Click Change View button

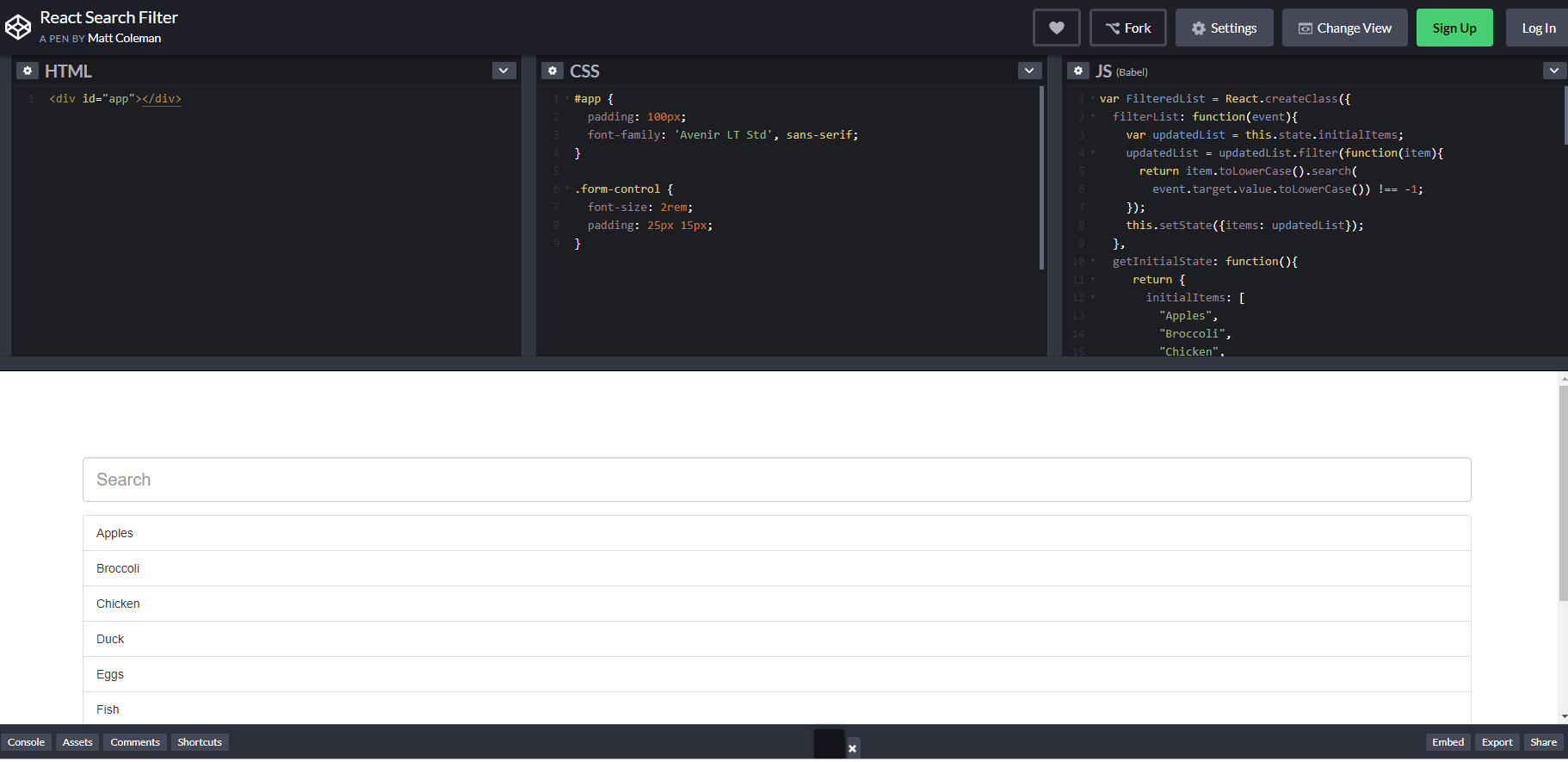point(1345,28)
